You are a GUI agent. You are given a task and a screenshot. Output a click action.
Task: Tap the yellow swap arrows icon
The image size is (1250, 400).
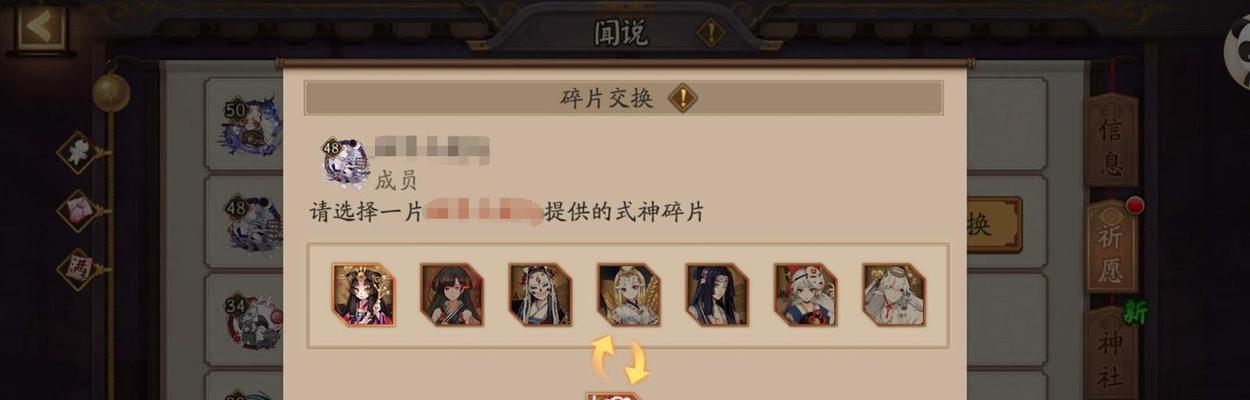tap(620, 360)
